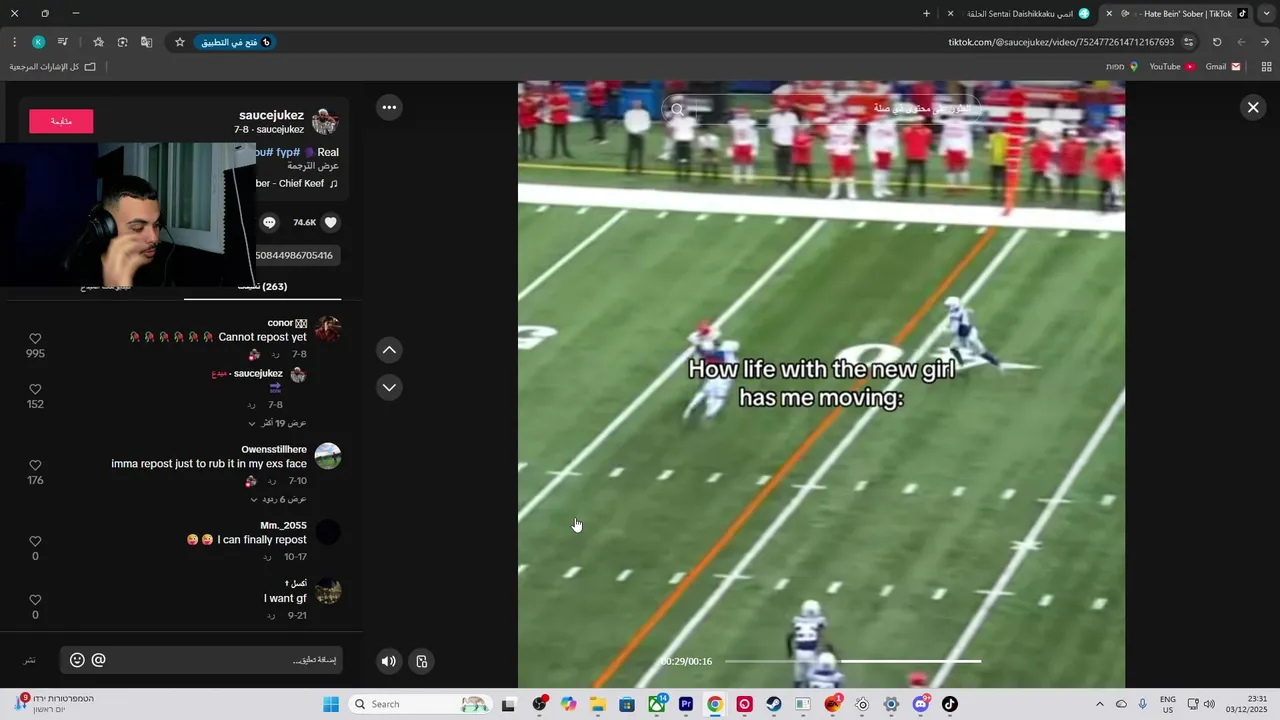
Task: Click the TikTok URL in address bar
Action: [x=1061, y=42]
